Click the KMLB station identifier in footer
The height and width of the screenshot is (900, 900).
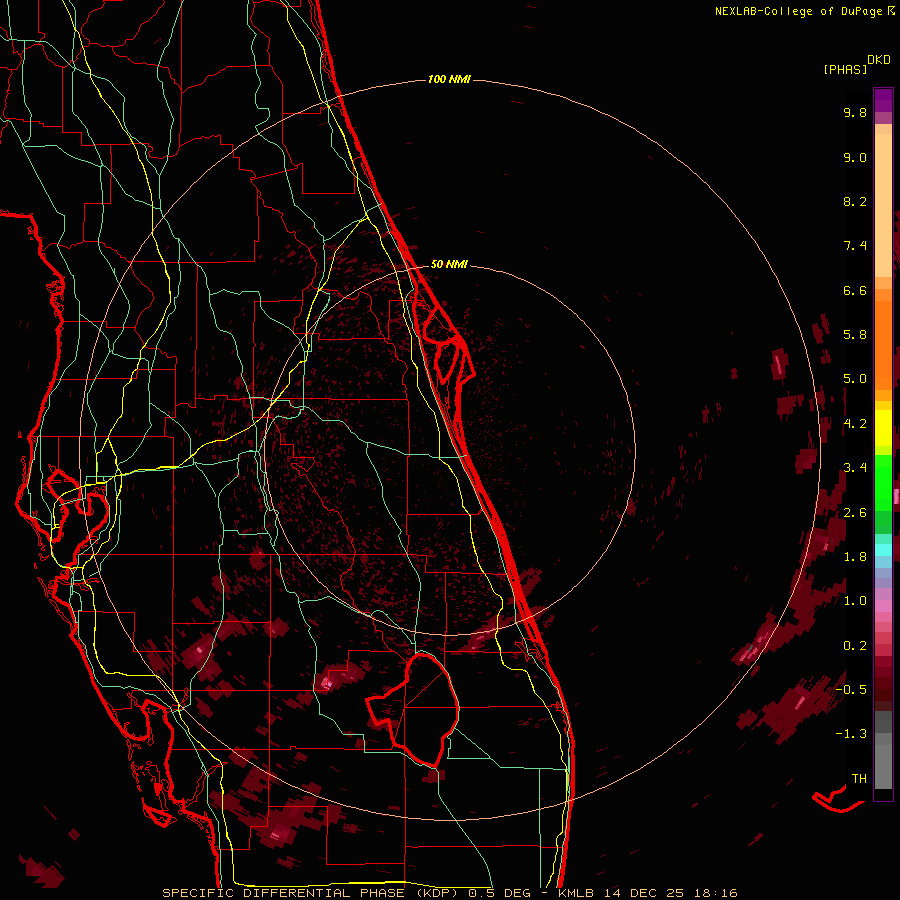click(x=576, y=893)
